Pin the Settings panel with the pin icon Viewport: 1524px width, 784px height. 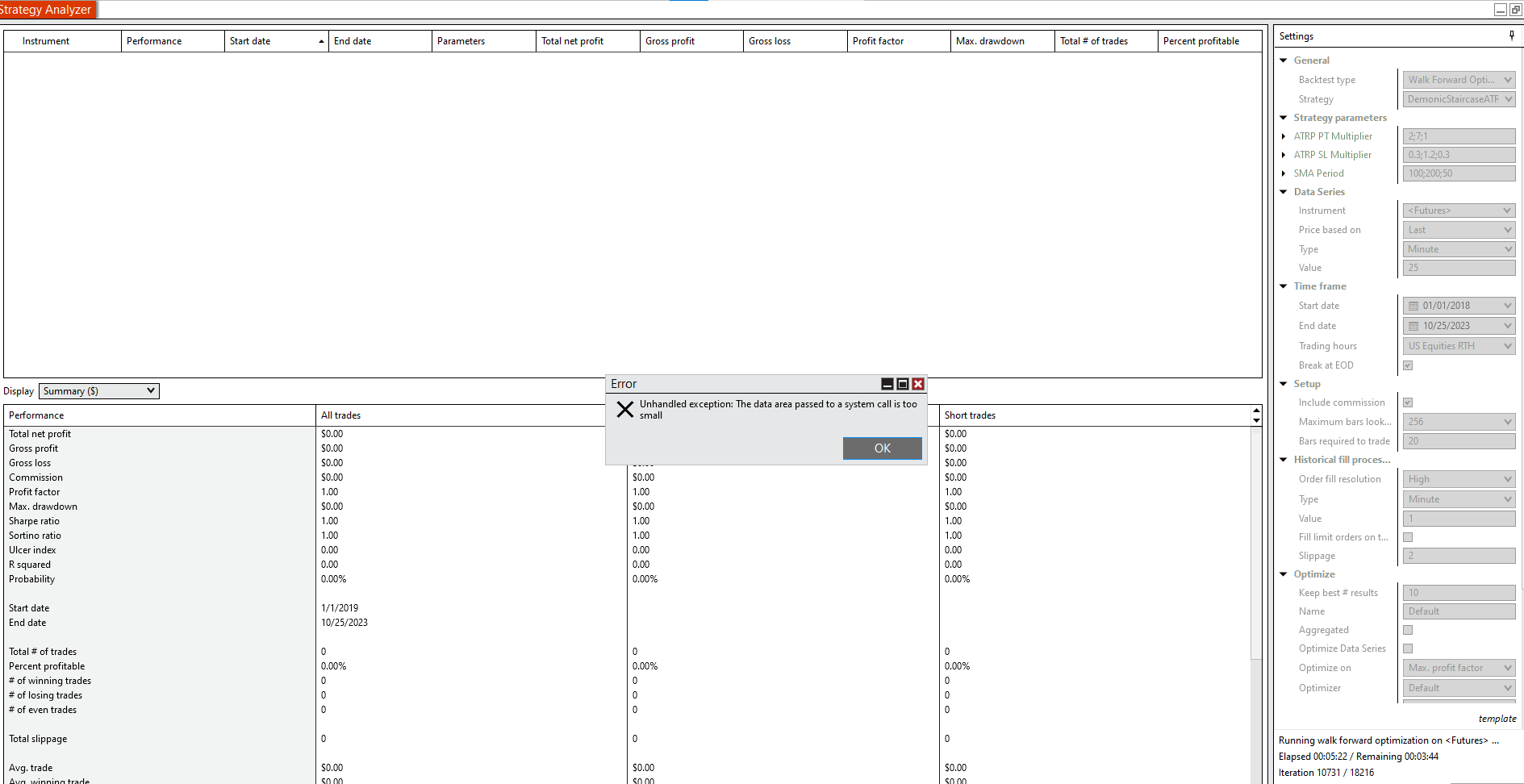click(x=1511, y=35)
